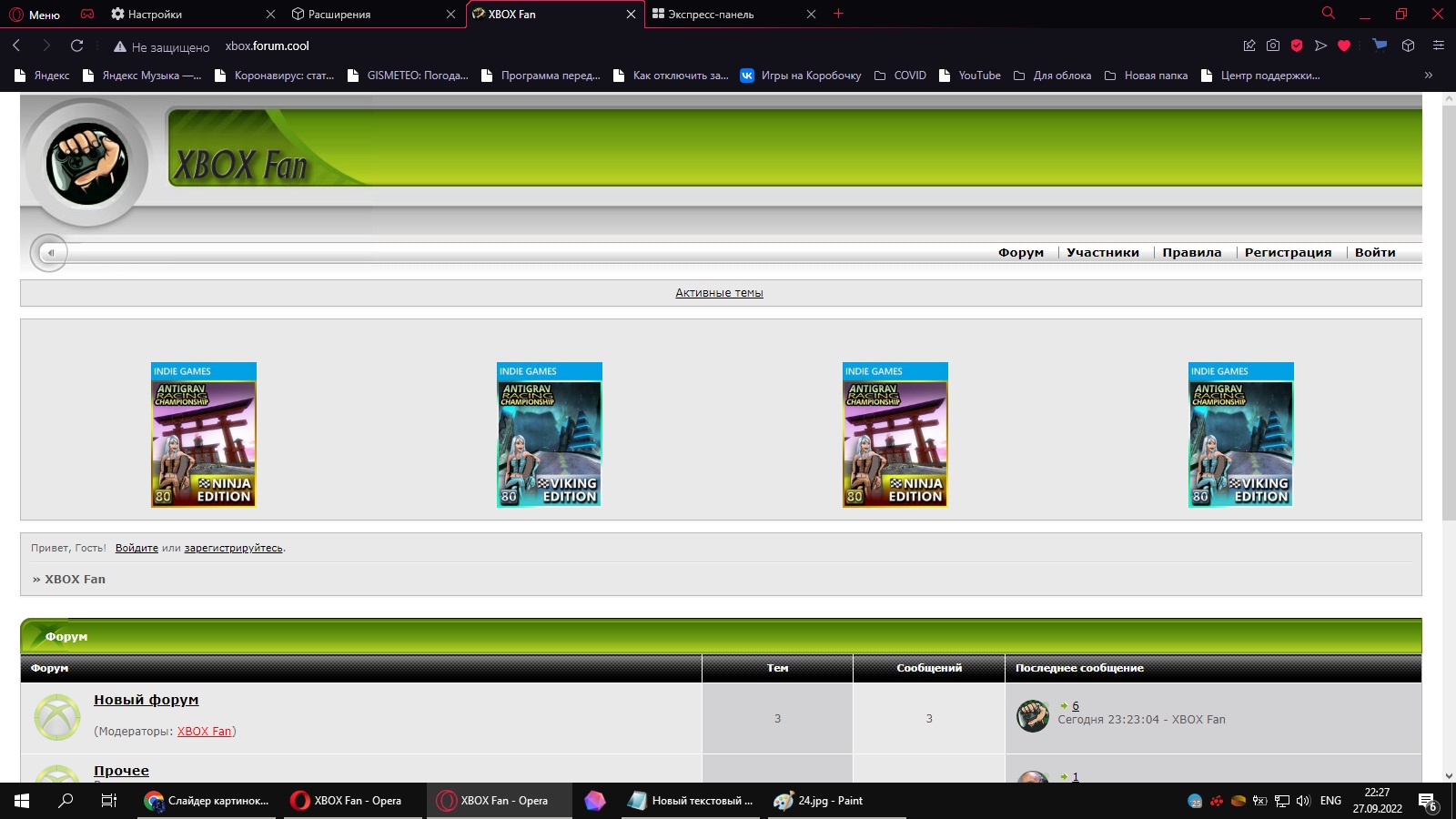The height and width of the screenshot is (819, 1456).
Task: Click the Регистрация navigation link
Action: point(1288,253)
